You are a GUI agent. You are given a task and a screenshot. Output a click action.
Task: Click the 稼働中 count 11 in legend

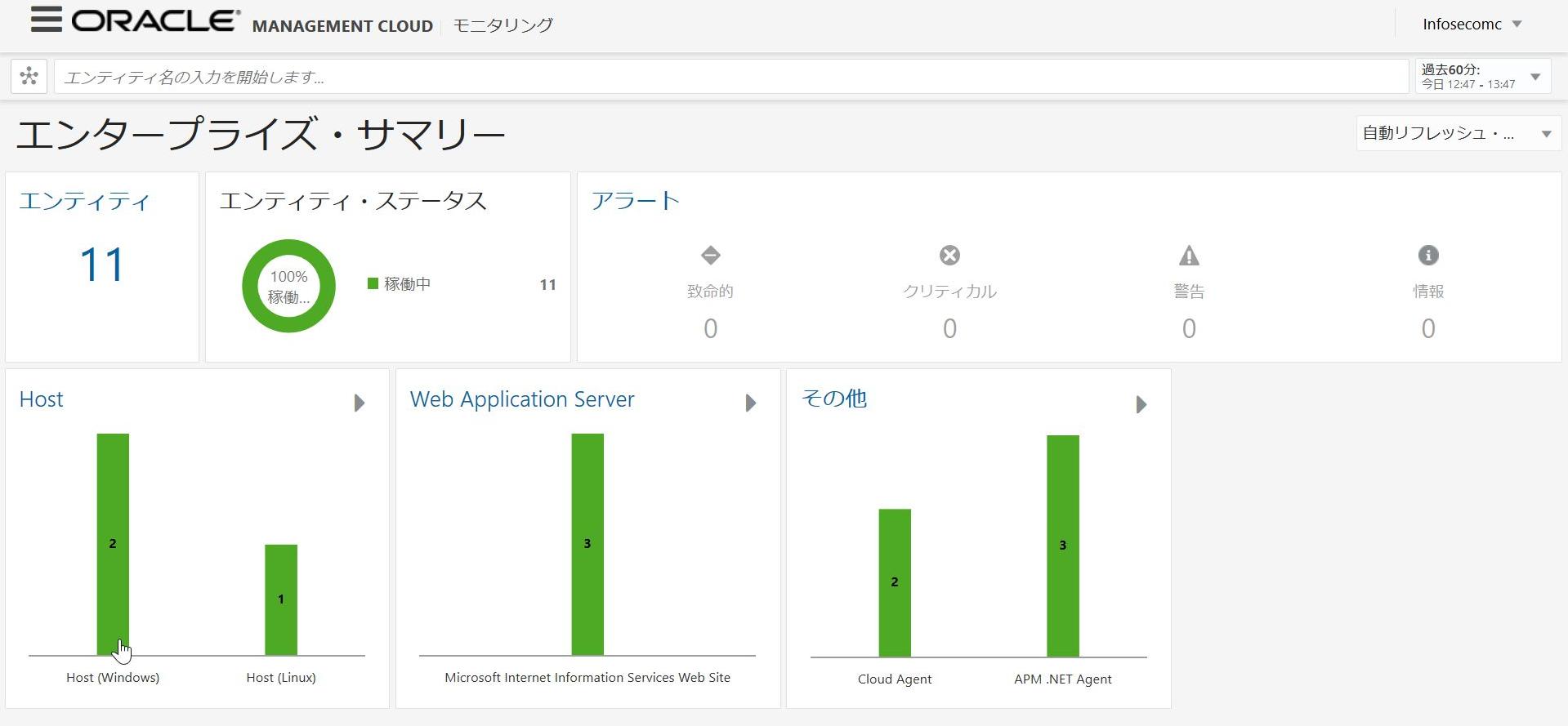pos(547,285)
